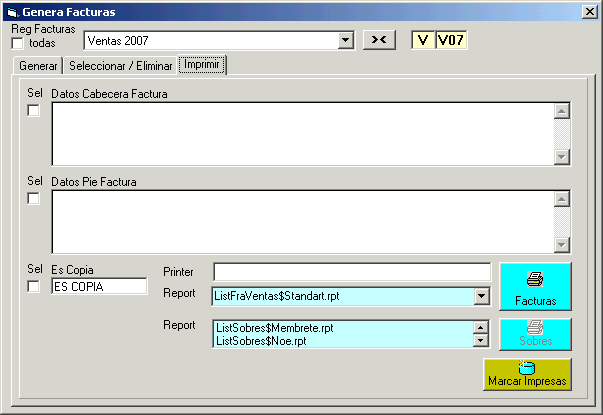This screenshot has height=415, width=603.
Task: Enable the Reg Facturas todas checkbox
Action: 18,43
